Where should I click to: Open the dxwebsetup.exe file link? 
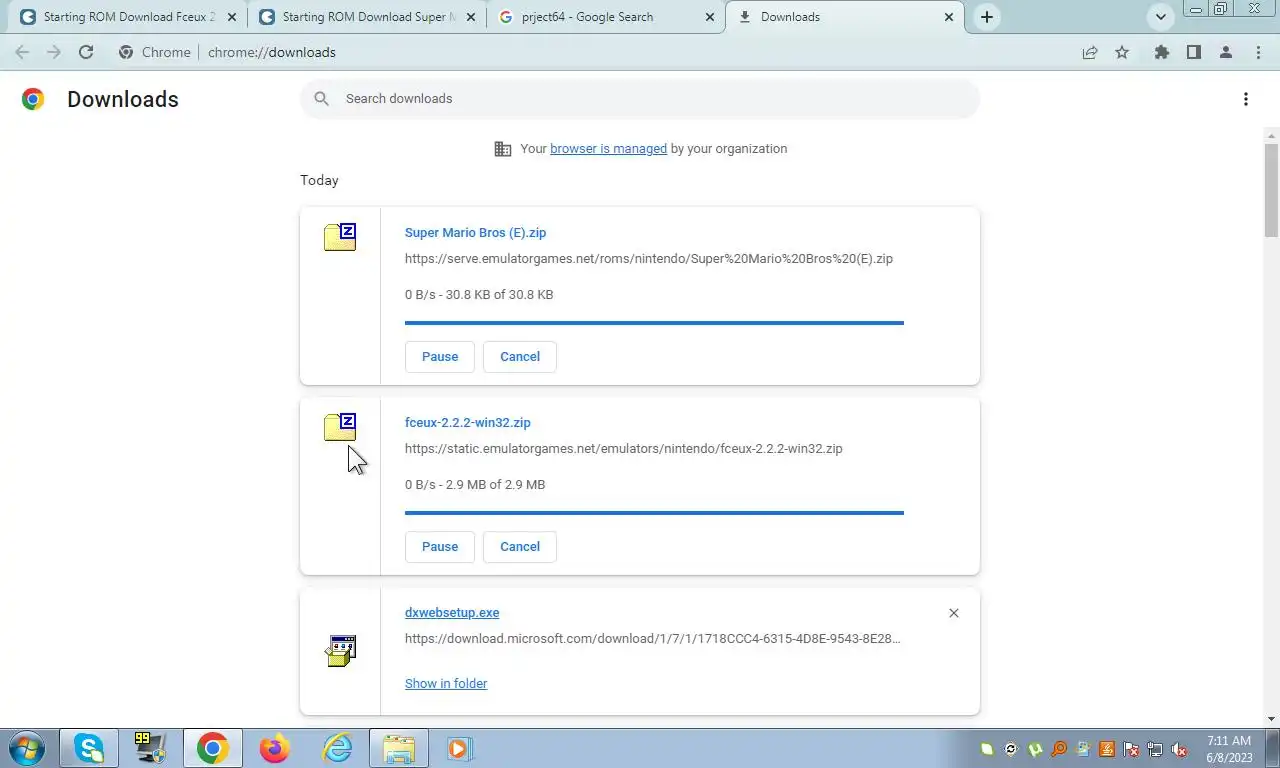pos(452,613)
